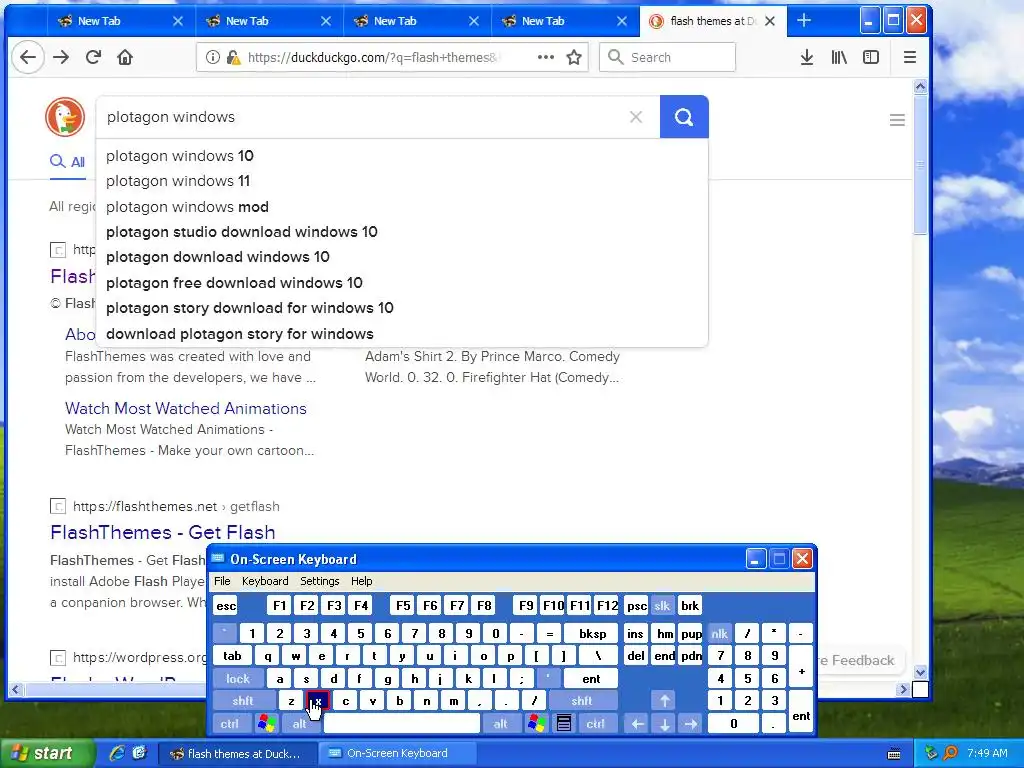Launch Internet Explorer from quick launch

[117, 753]
